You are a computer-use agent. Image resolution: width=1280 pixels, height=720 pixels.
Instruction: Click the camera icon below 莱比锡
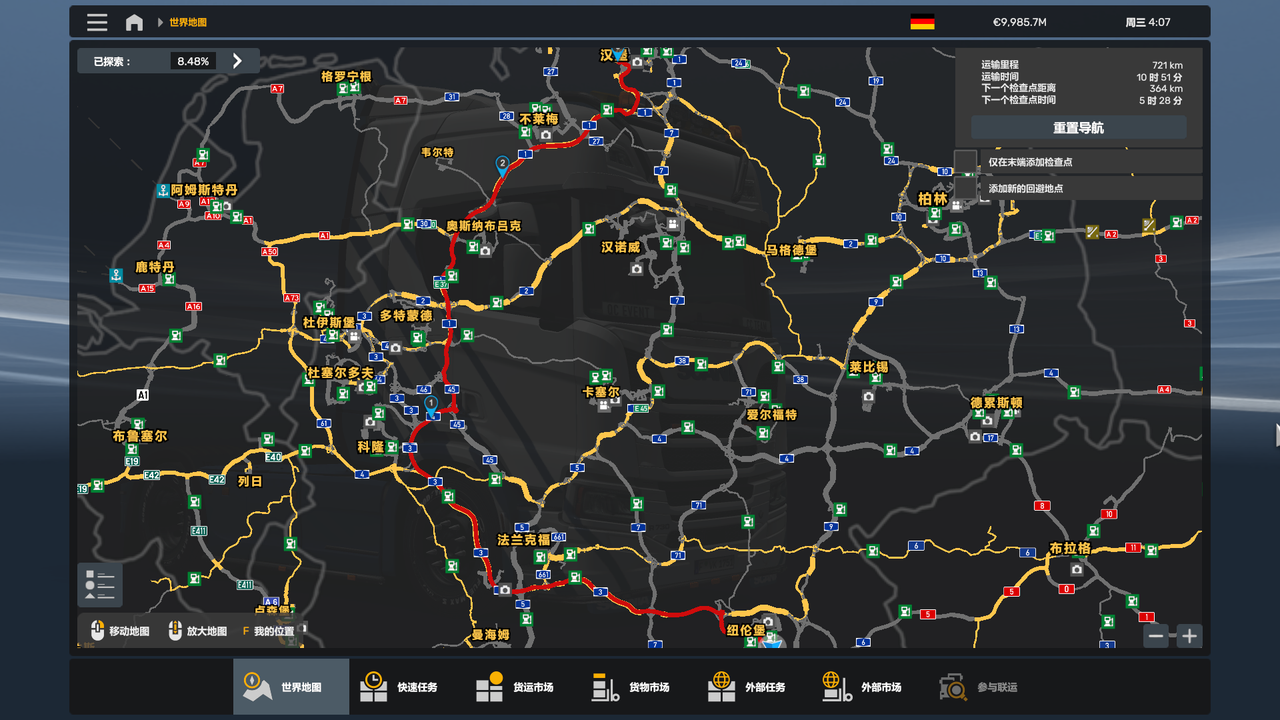click(x=868, y=396)
